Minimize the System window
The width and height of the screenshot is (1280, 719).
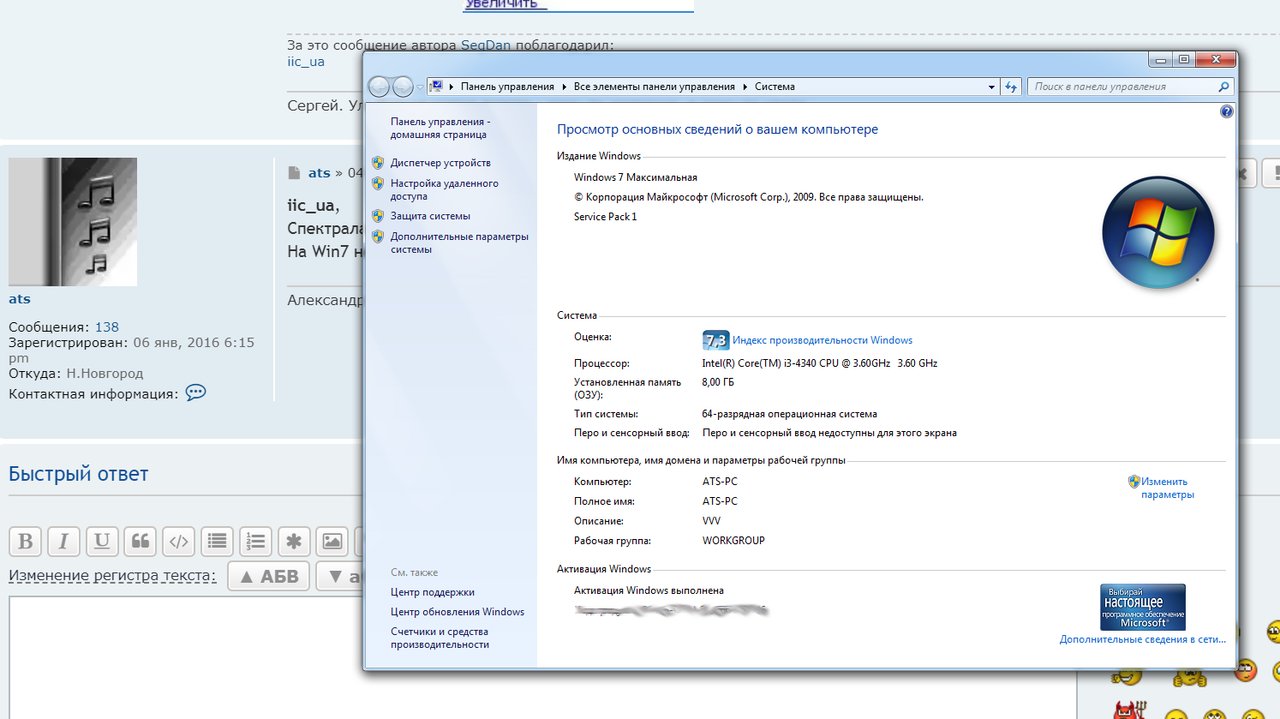coord(1162,60)
